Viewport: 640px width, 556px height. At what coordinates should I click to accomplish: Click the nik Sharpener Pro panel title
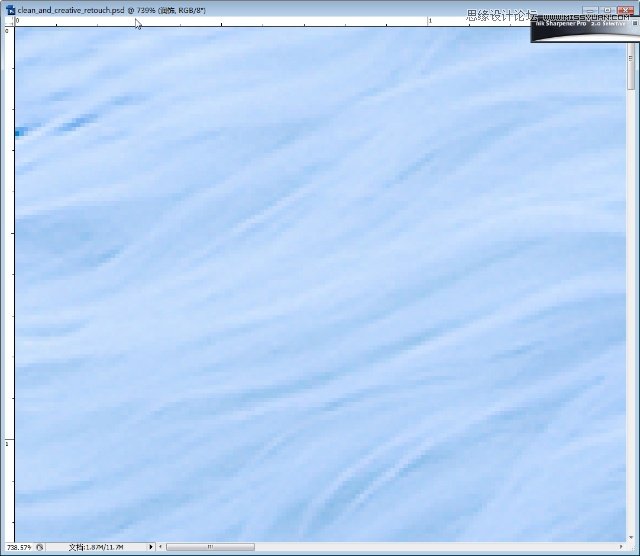(580, 24)
